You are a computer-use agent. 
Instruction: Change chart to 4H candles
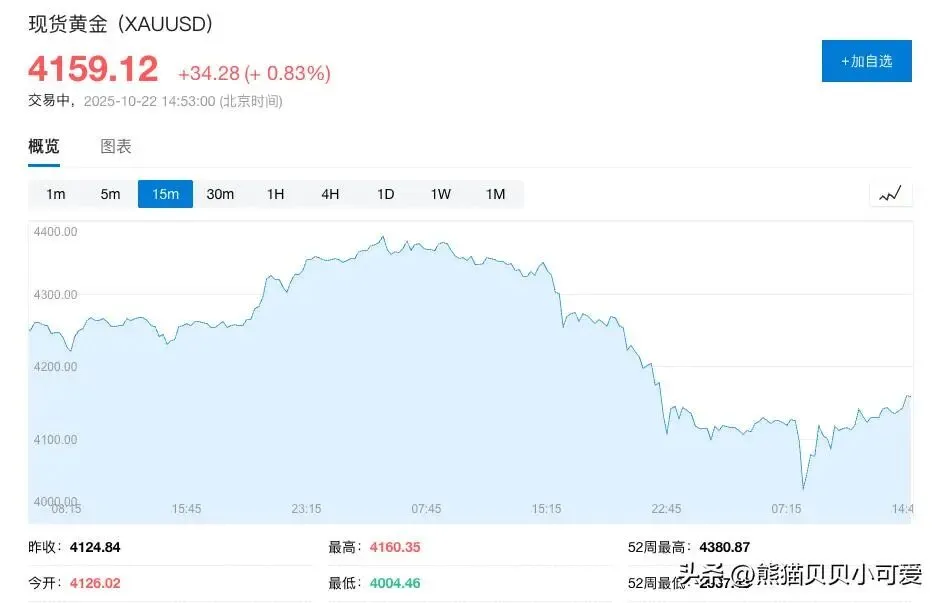pyautogui.click(x=330, y=194)
